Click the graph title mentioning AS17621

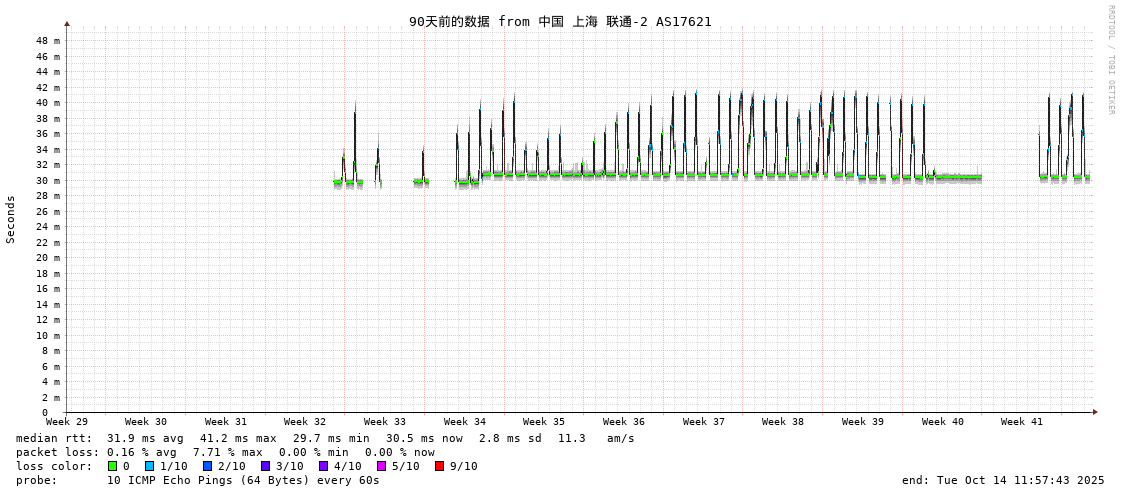coord(560,21)
